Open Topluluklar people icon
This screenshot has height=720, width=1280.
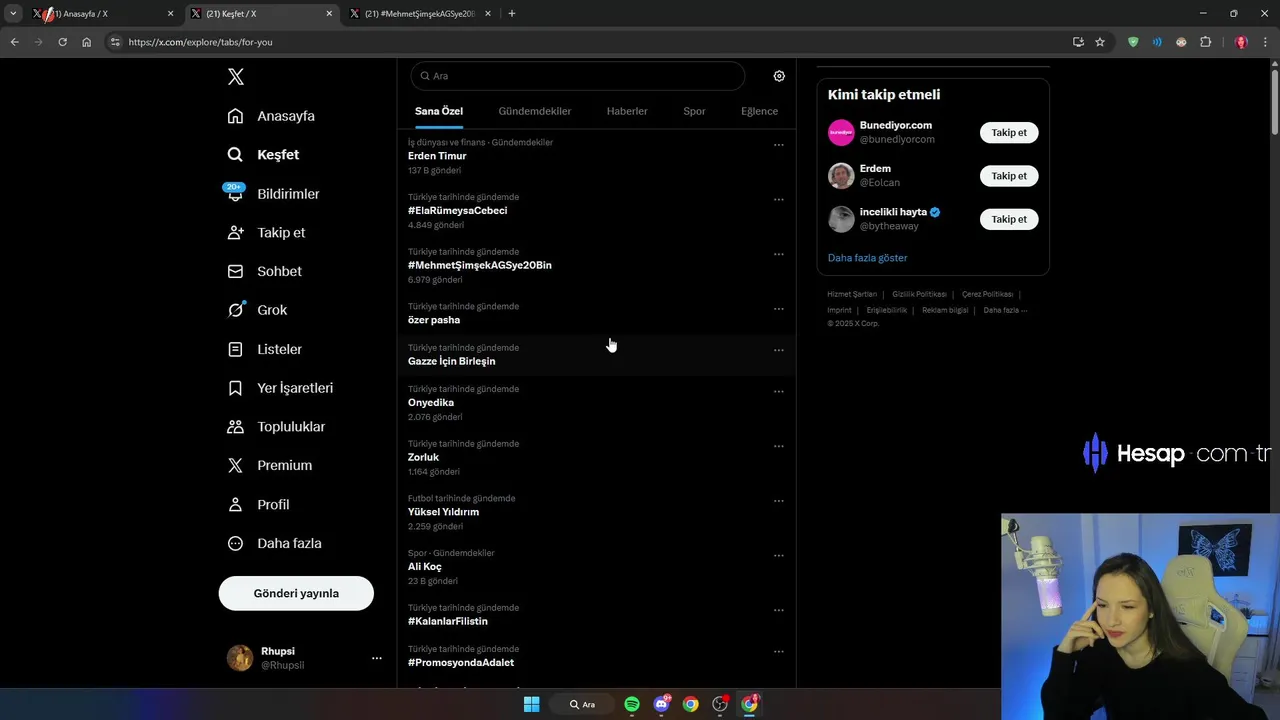[x=235, y=426]
